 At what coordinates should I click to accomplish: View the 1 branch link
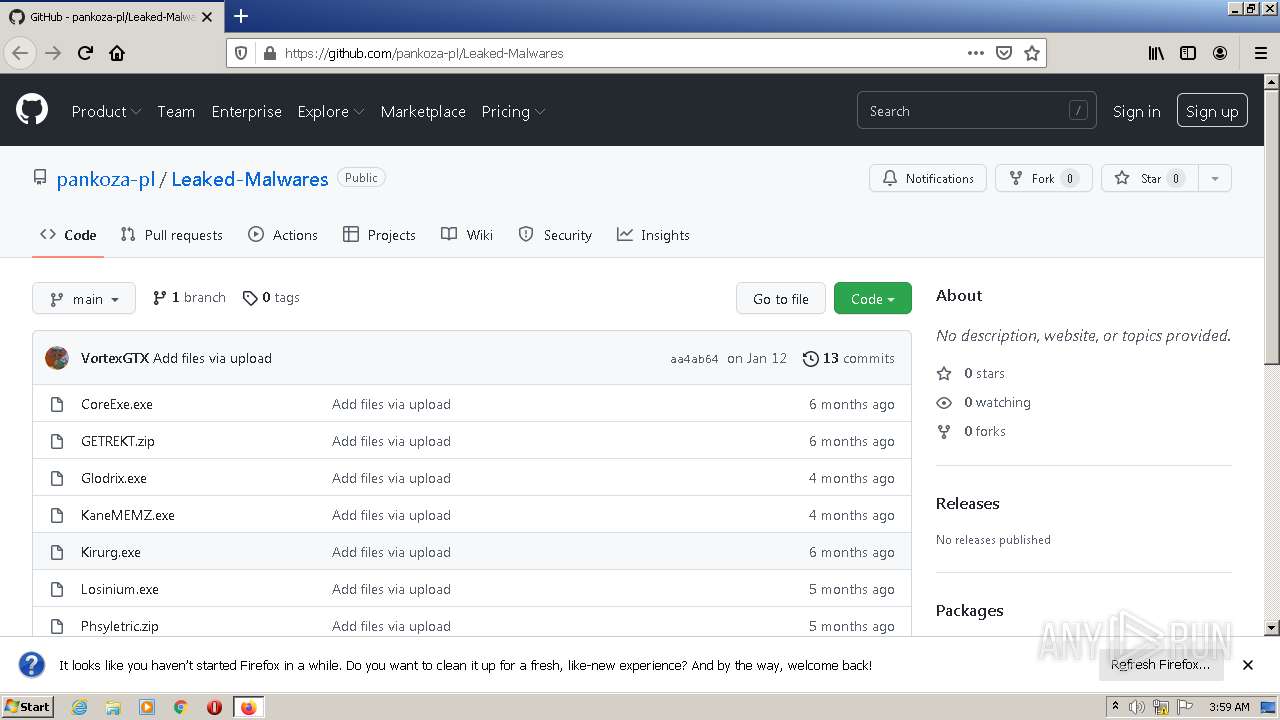[189, 297]
